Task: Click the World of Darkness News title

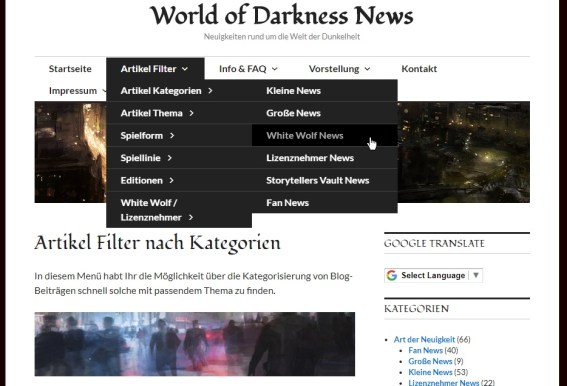Action: (282, 16)
